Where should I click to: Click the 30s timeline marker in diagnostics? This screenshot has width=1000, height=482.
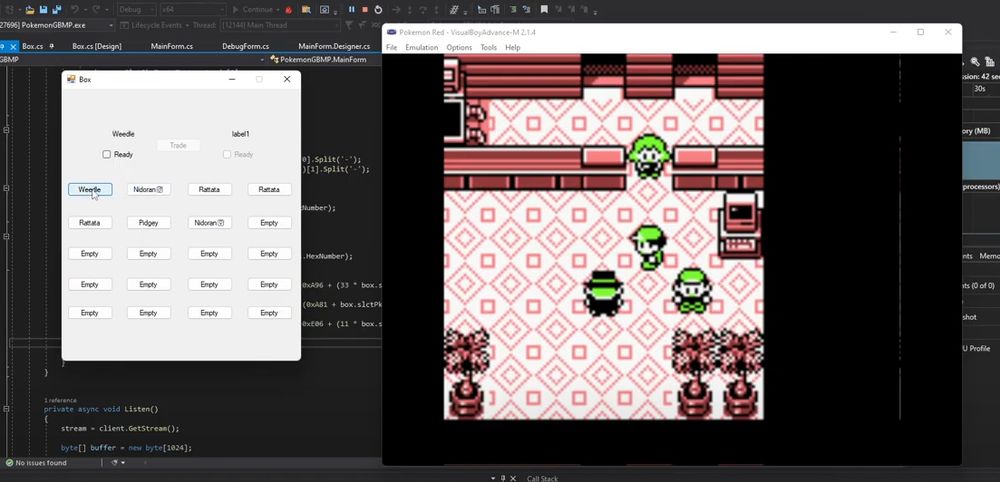point(980,89)
